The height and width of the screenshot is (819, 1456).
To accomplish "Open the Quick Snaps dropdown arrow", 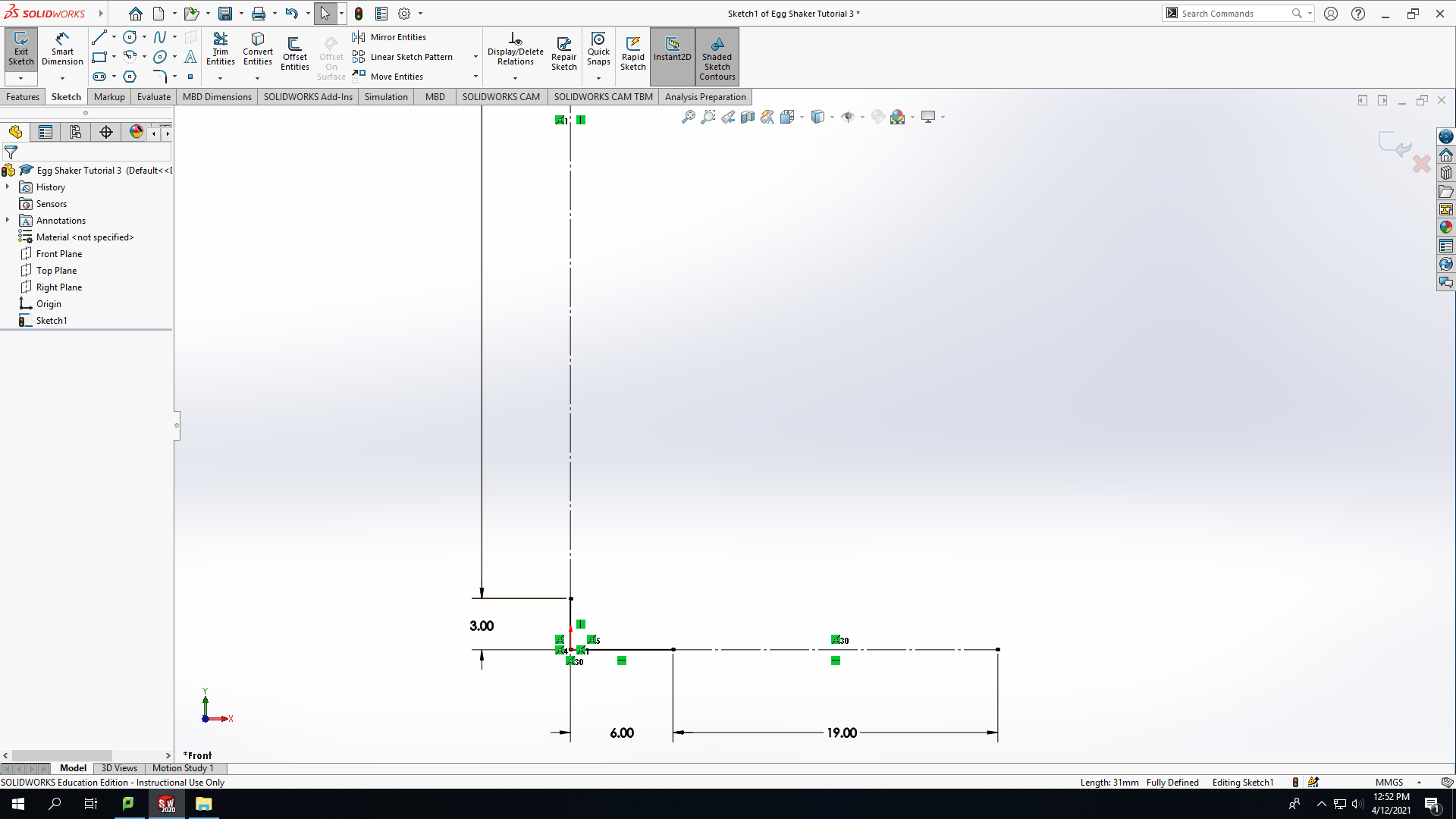I will [x=598, y=78].
